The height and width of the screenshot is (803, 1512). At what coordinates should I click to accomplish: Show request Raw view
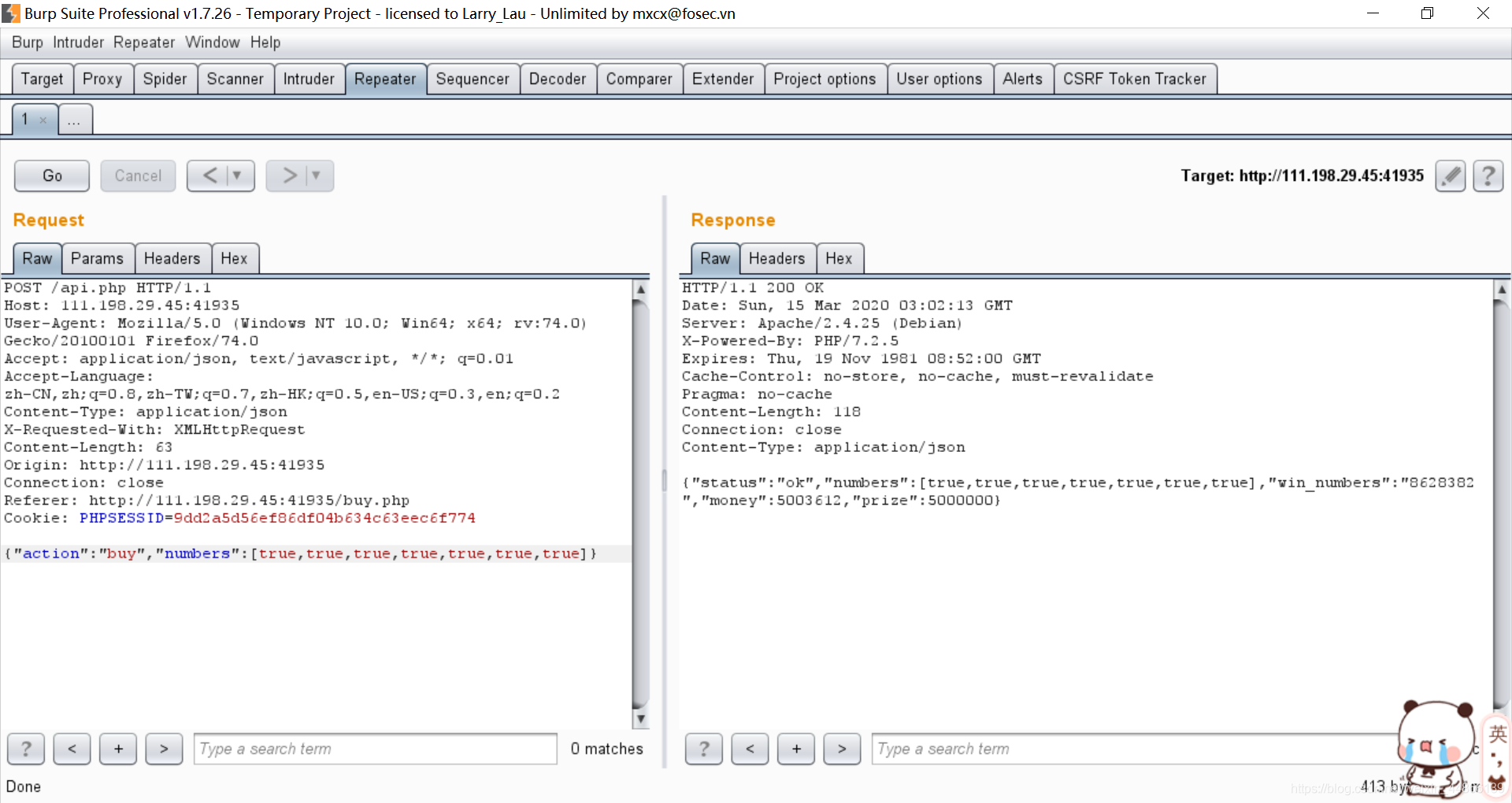pos(37,258)
